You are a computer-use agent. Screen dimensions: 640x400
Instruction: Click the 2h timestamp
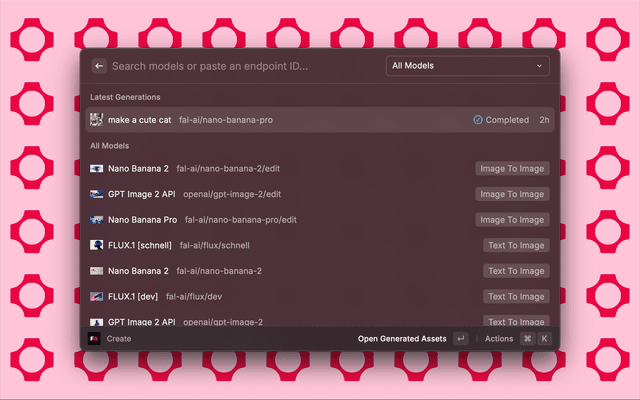pos(544,120)
